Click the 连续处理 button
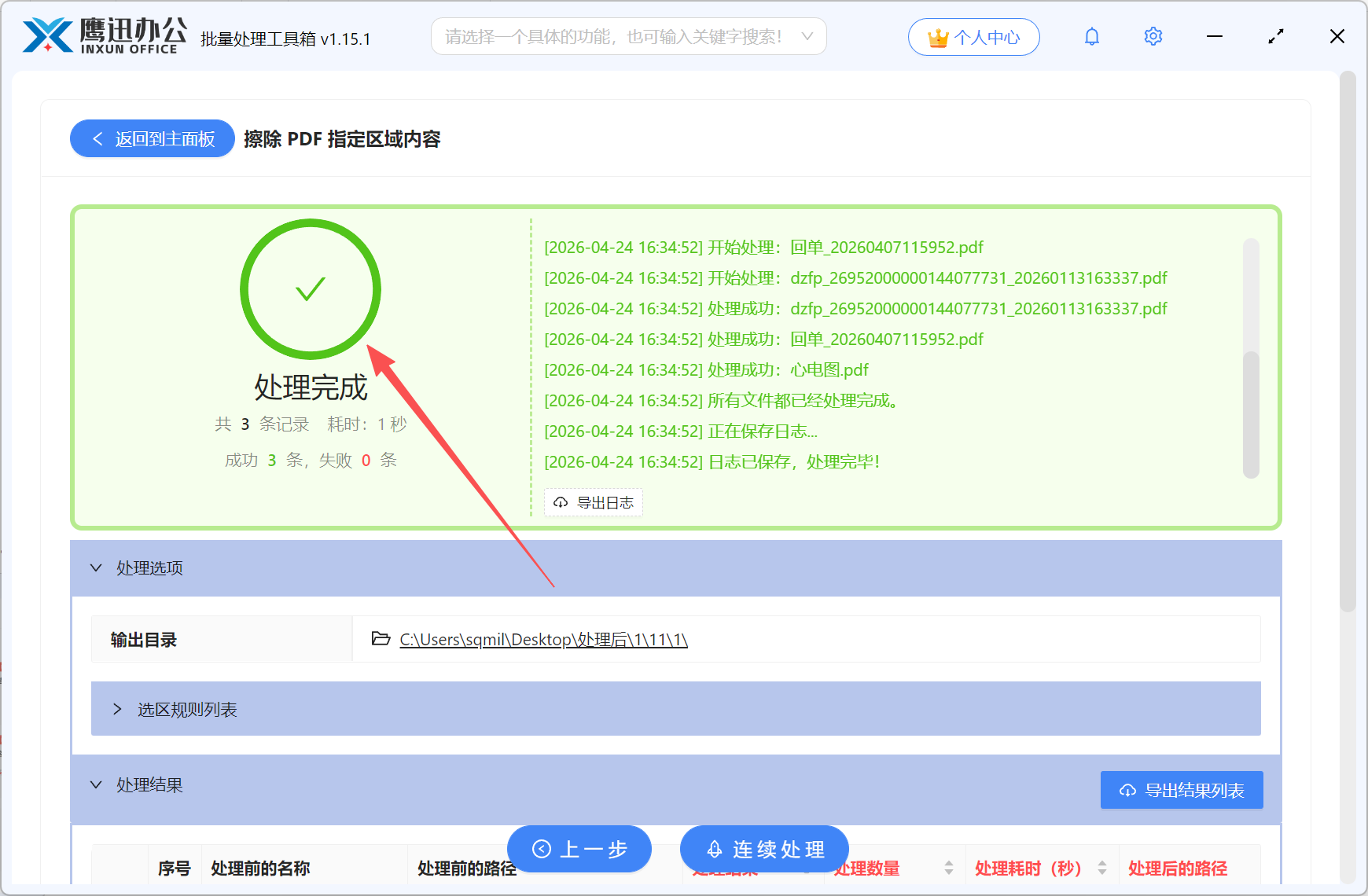Viewport: 1368px width, 896px height. tap(763, 849)
